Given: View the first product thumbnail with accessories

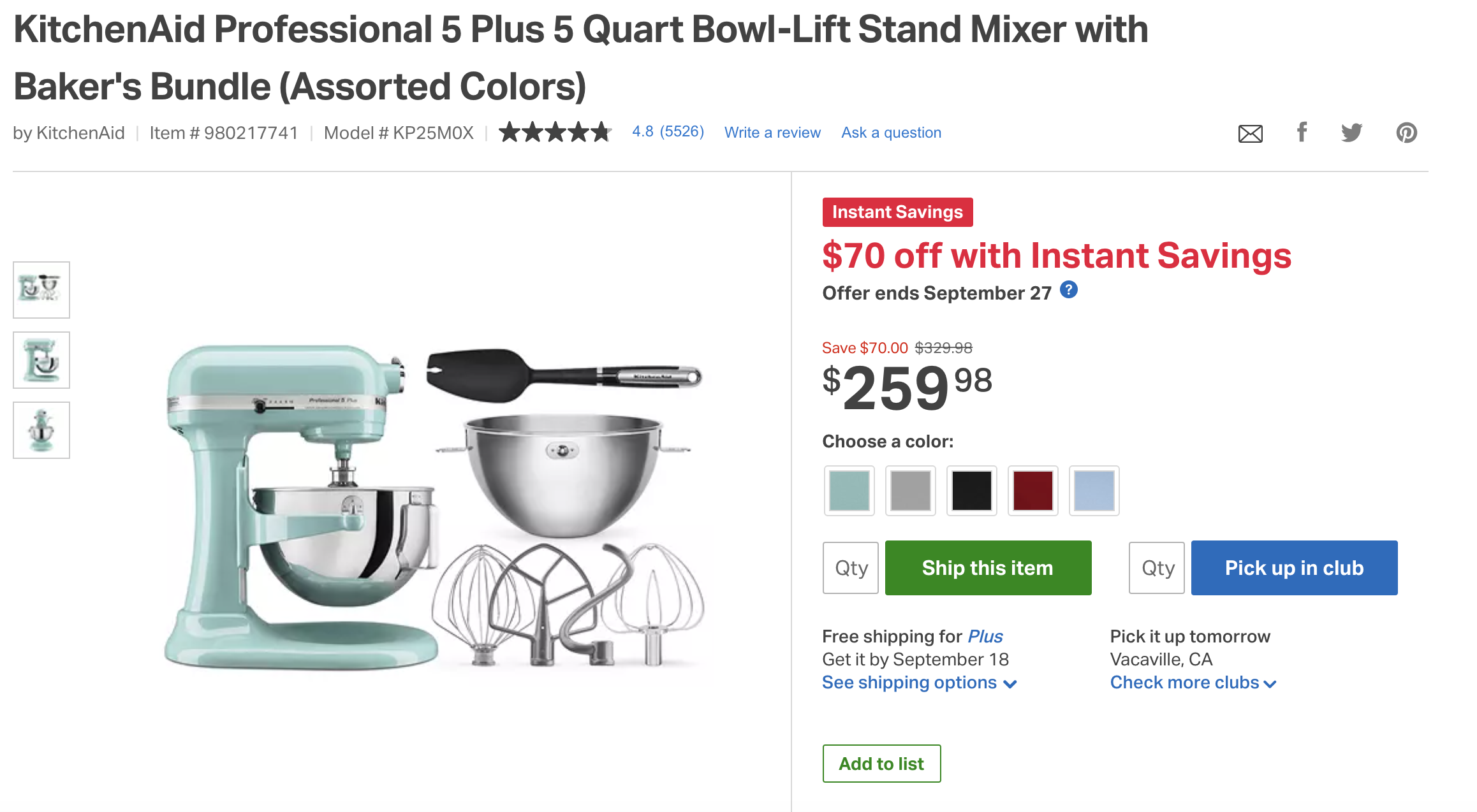Looking at the screenshot, I should click(x=41, y=290).
